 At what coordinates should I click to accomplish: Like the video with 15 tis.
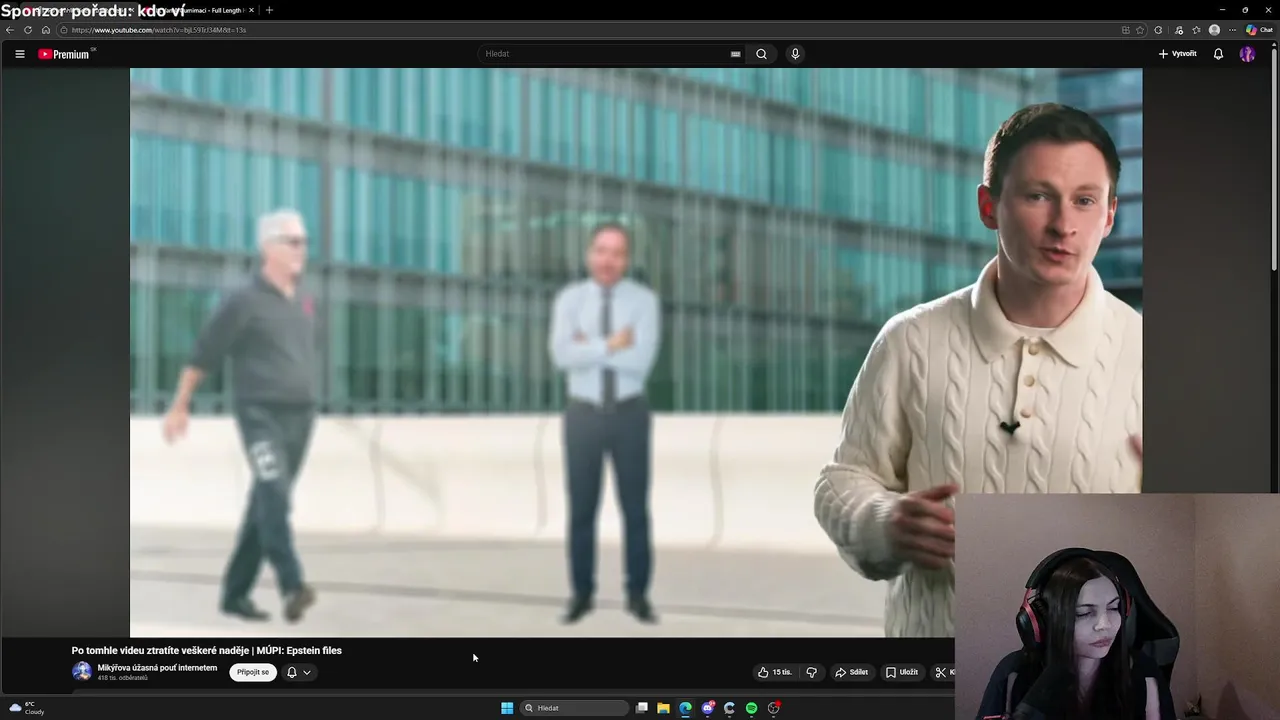[x=775, y=672]
